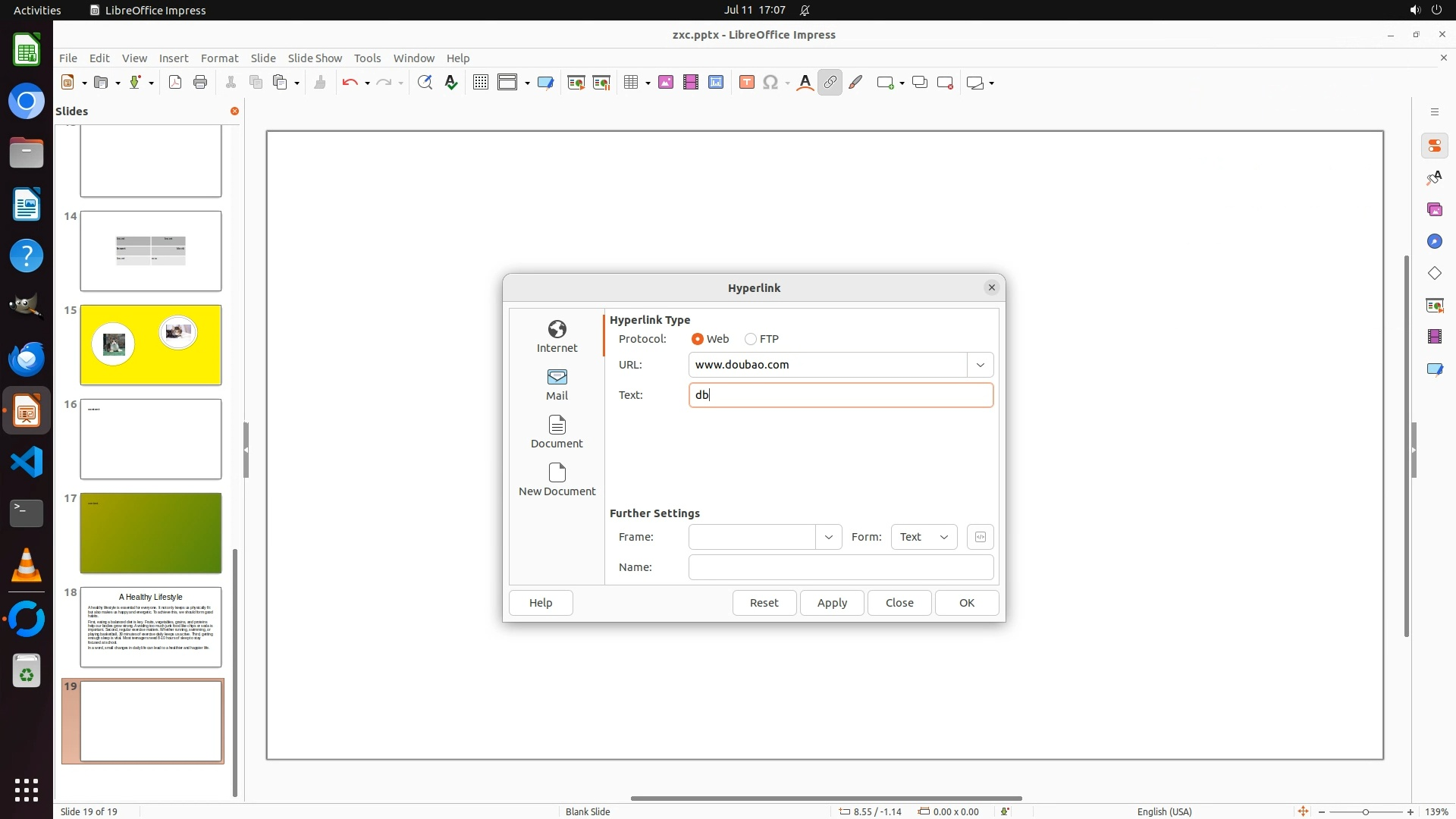Click the zoom slider in status bar
Screen dimensions: 1456x819
point(1365,811)
